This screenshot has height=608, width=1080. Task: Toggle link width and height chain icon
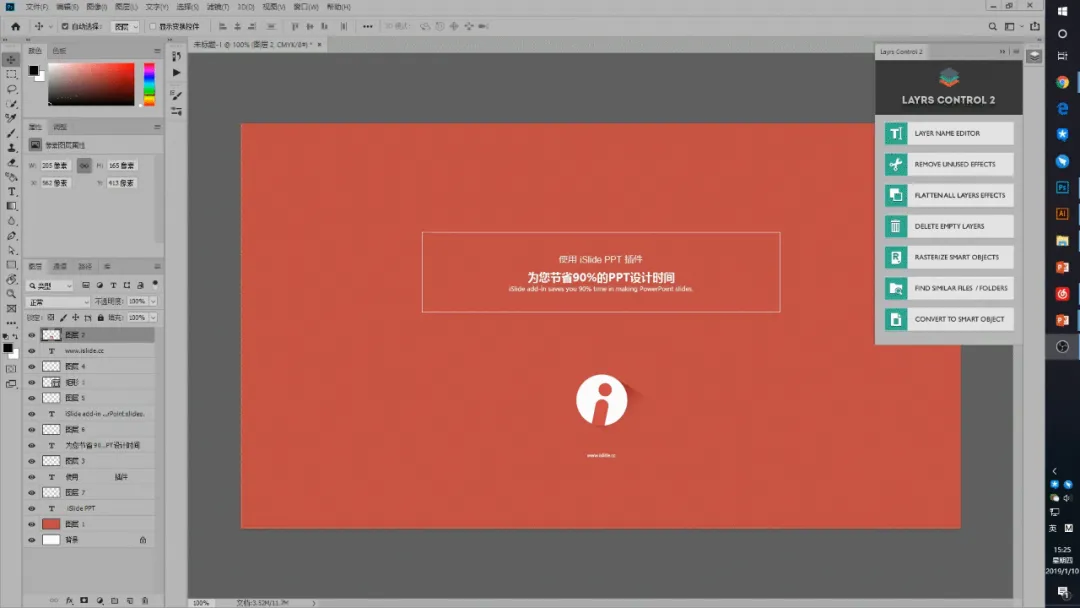coord(84,165)
